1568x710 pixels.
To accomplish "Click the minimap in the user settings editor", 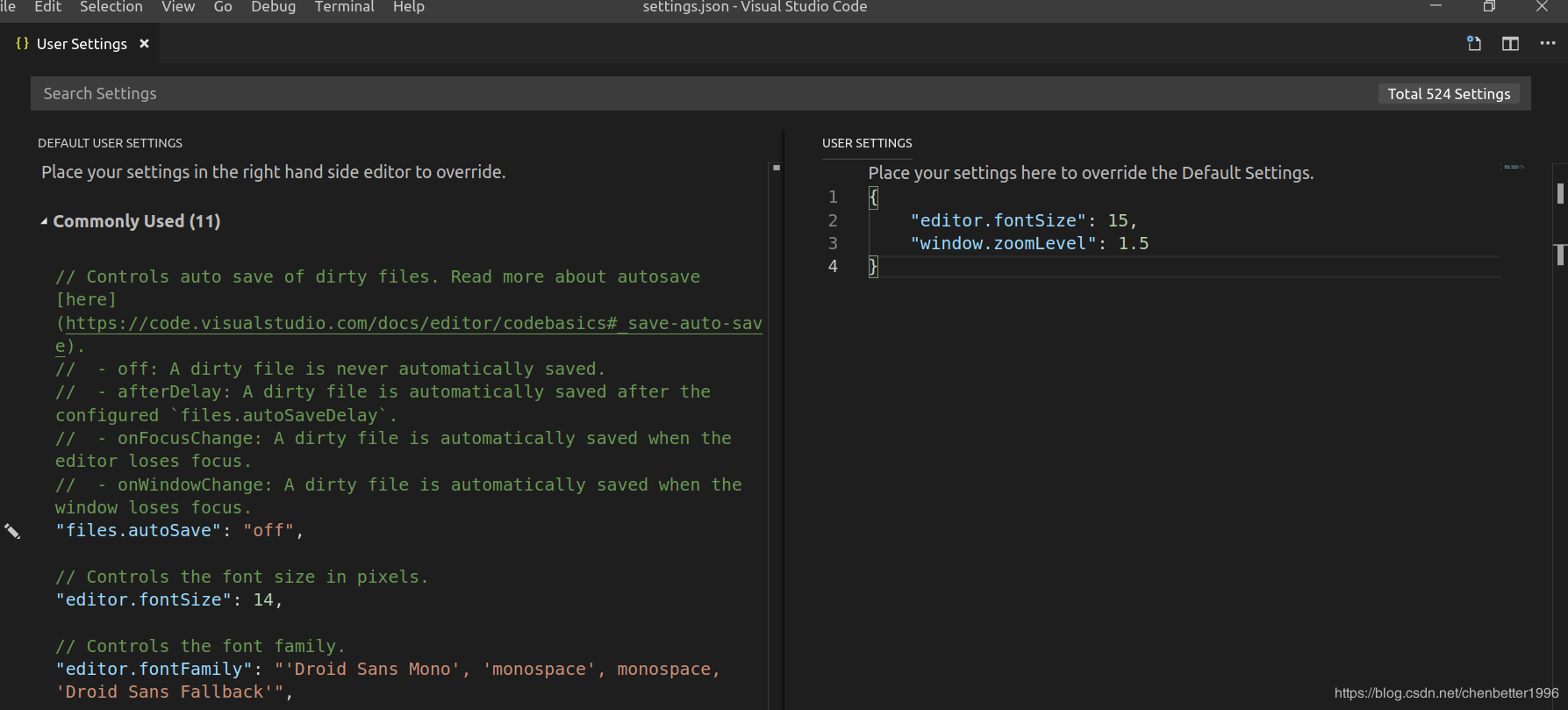I will tap(1513, 167).
